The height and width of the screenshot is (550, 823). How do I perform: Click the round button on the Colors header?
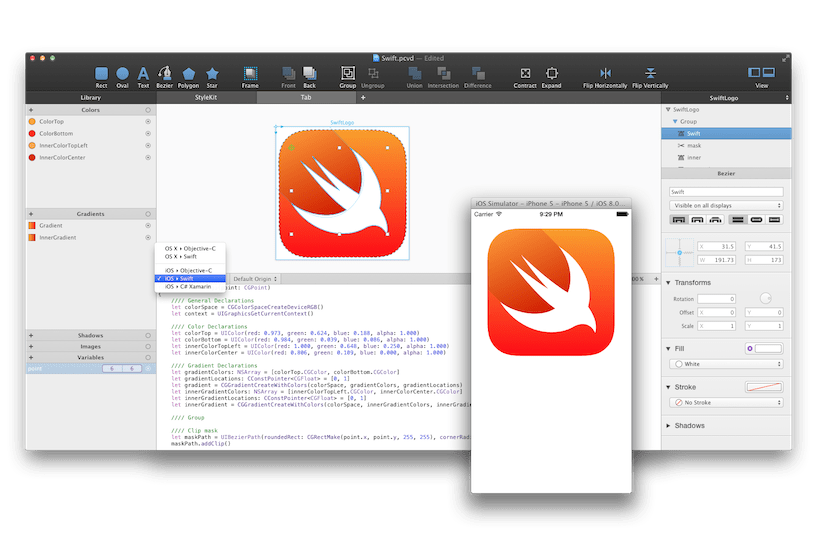(148, 110)
